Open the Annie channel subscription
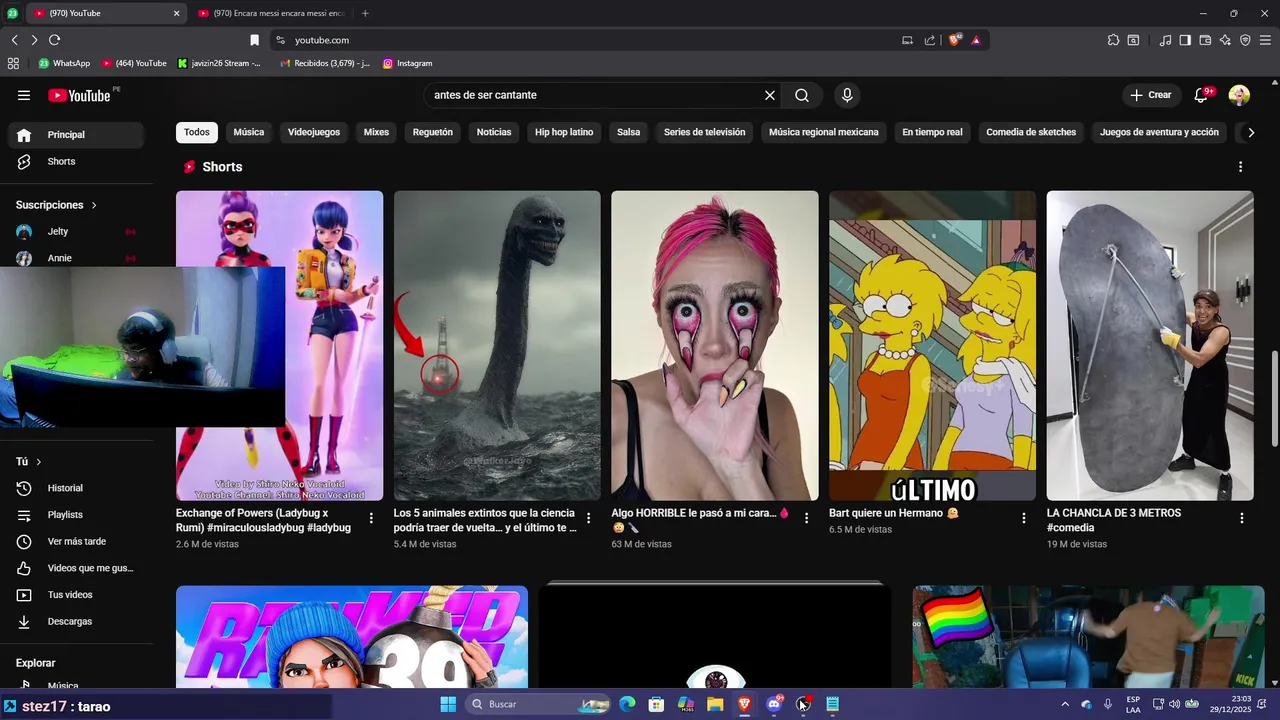Image resolution: width=1280 pixels, height=720 pixels. [76, 258]
